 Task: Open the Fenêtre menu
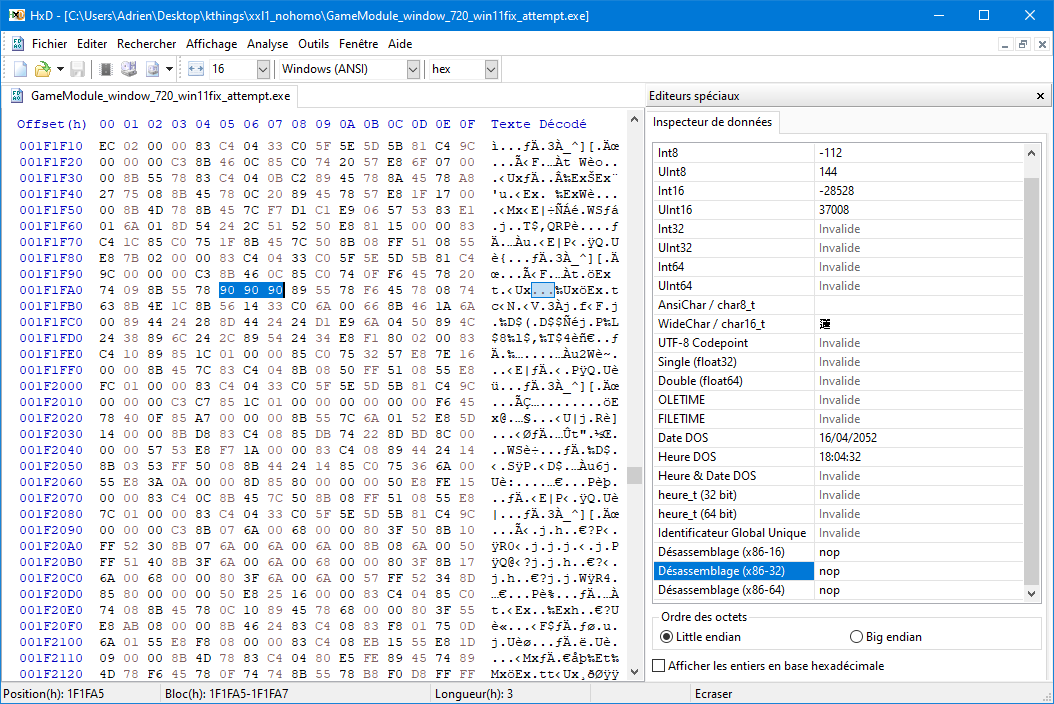[x=358, y=44]
